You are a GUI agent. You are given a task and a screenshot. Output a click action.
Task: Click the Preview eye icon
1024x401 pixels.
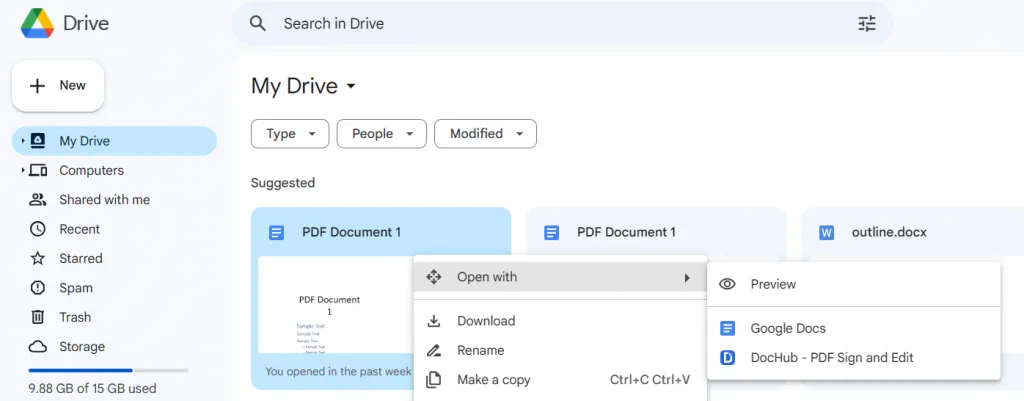[728, 284]
